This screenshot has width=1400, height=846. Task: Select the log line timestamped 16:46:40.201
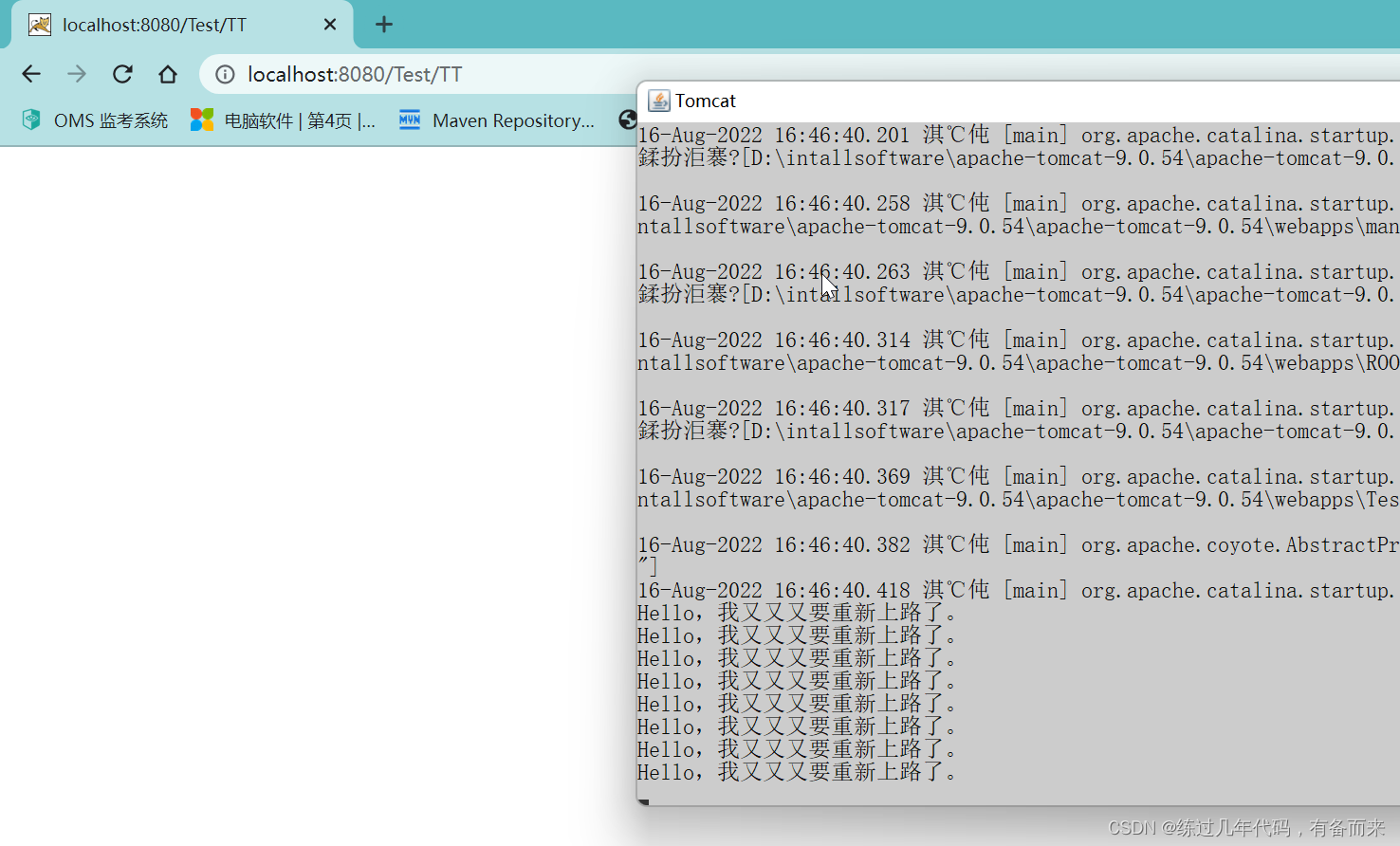pos(1018,136)
